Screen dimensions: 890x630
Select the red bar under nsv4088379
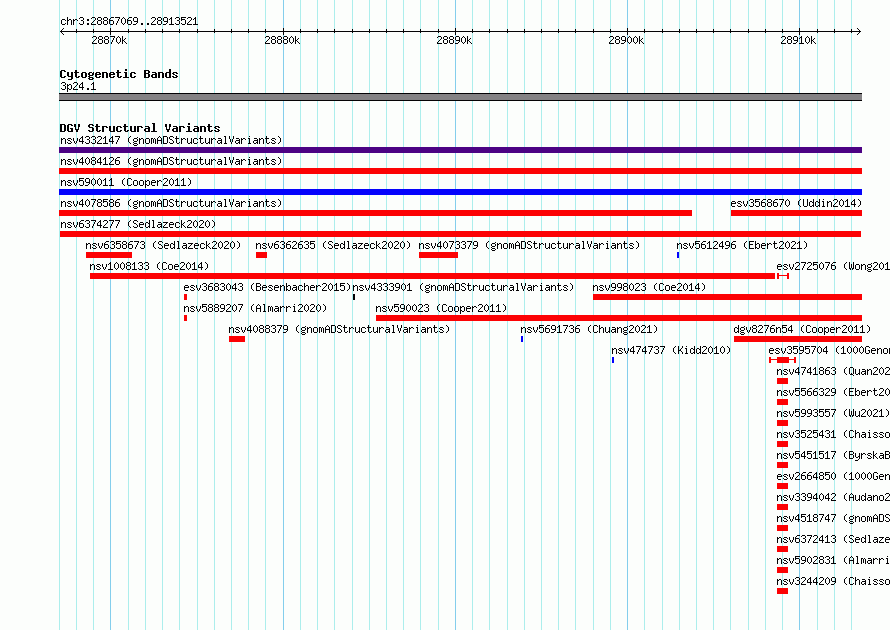pos(237,339)
